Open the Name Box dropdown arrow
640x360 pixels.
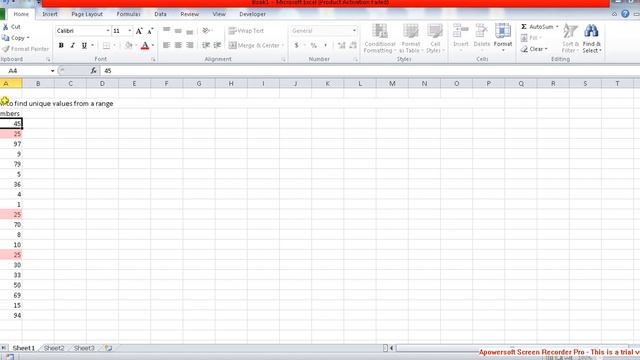(52, 71)
